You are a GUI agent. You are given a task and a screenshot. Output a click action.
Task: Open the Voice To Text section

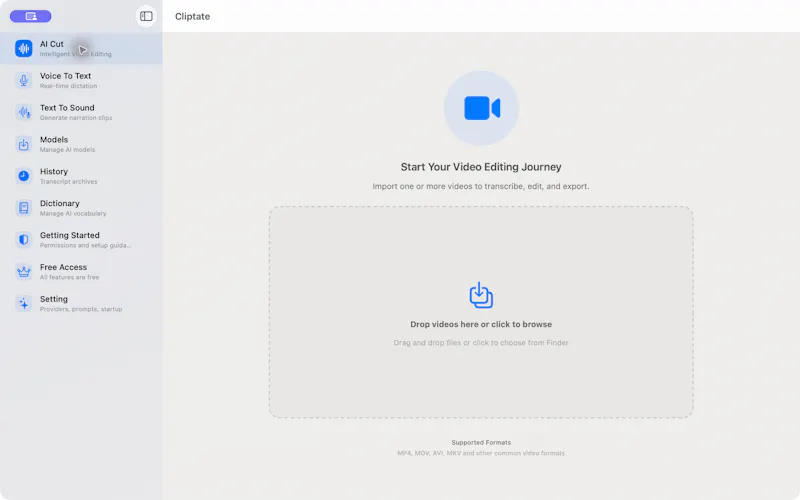click(81, 80)
